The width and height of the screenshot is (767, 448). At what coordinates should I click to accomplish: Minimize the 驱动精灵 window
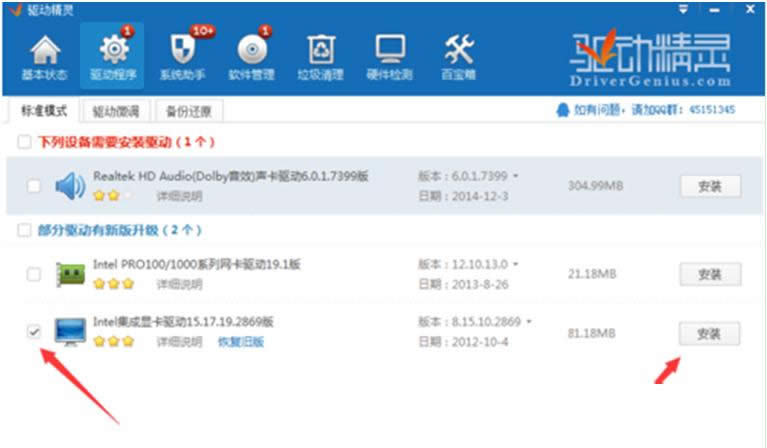[715, 10]
